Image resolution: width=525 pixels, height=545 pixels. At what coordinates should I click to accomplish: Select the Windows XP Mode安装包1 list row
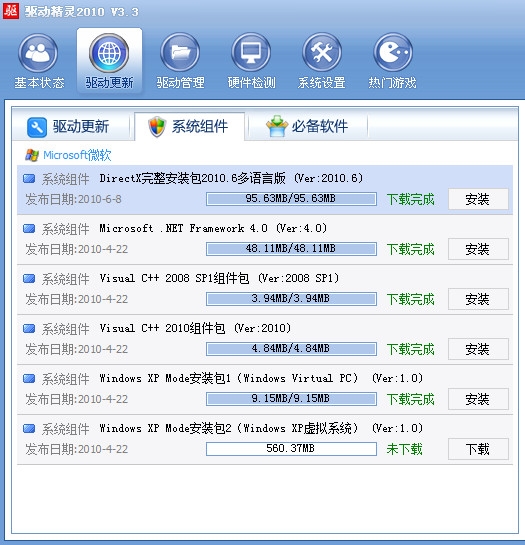pyautogui.click(x=265, y=389)
